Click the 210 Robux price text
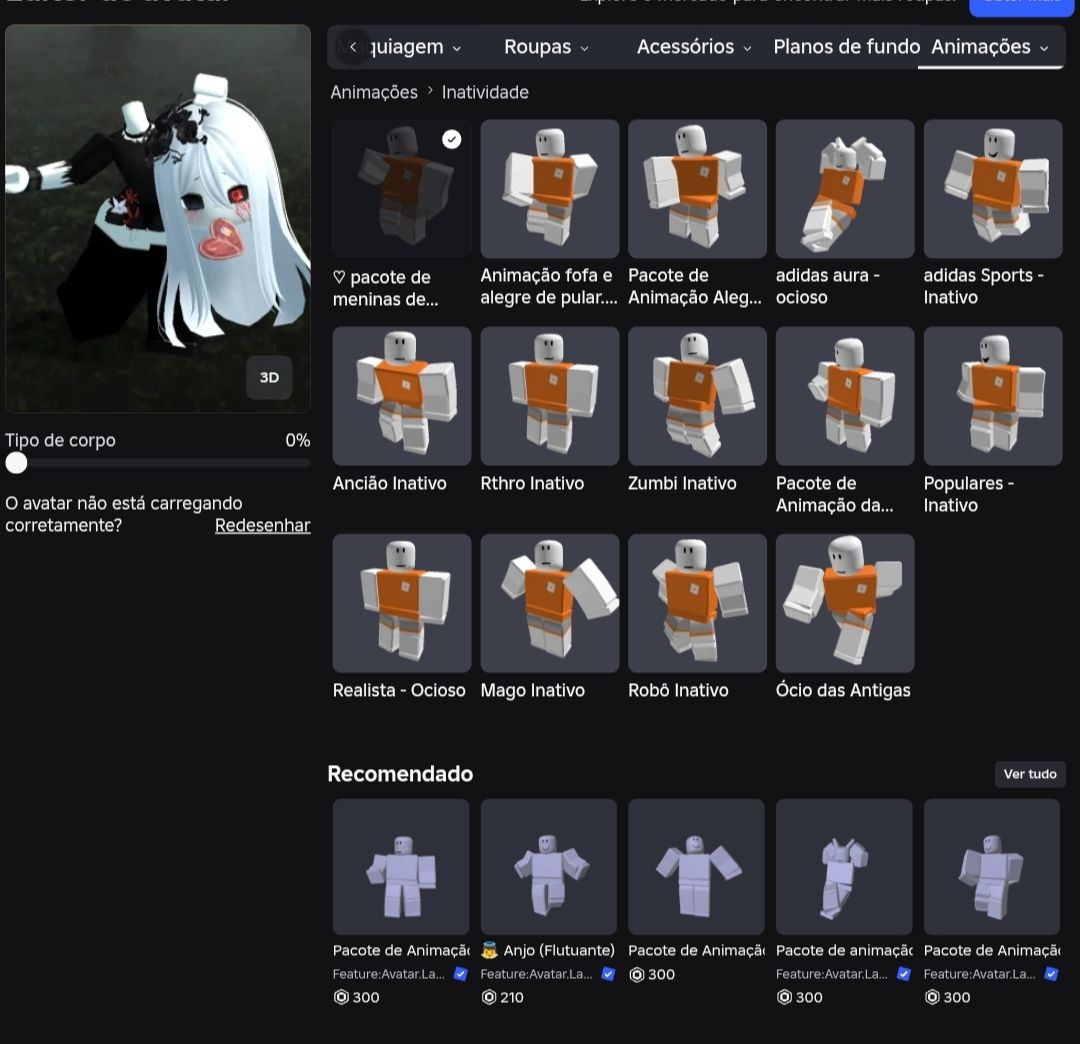This screenshot has width=1080, height=1044. [512, 997]
